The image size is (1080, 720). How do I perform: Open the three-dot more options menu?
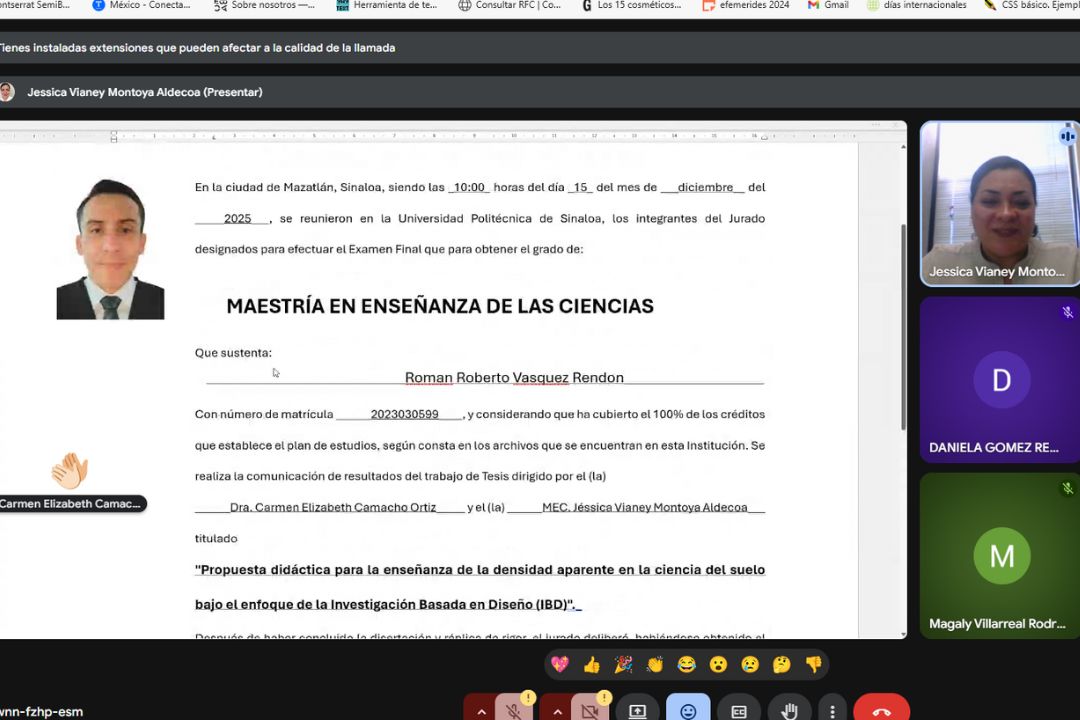pyautogui.click(x=832, y=710)
